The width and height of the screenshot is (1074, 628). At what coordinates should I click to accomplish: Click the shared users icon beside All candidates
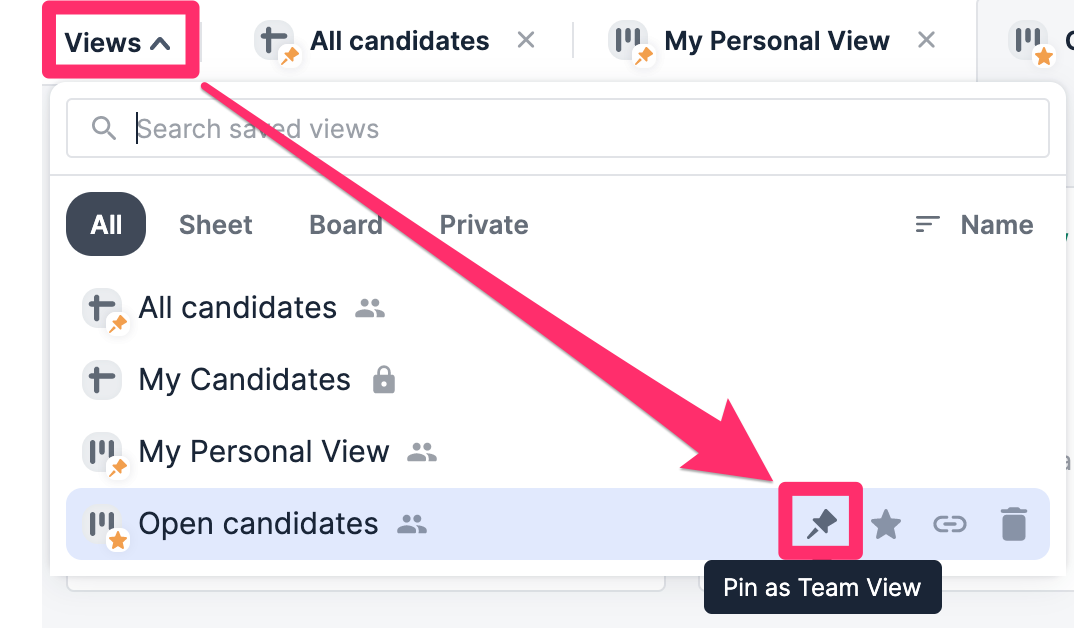click(370, 309)
